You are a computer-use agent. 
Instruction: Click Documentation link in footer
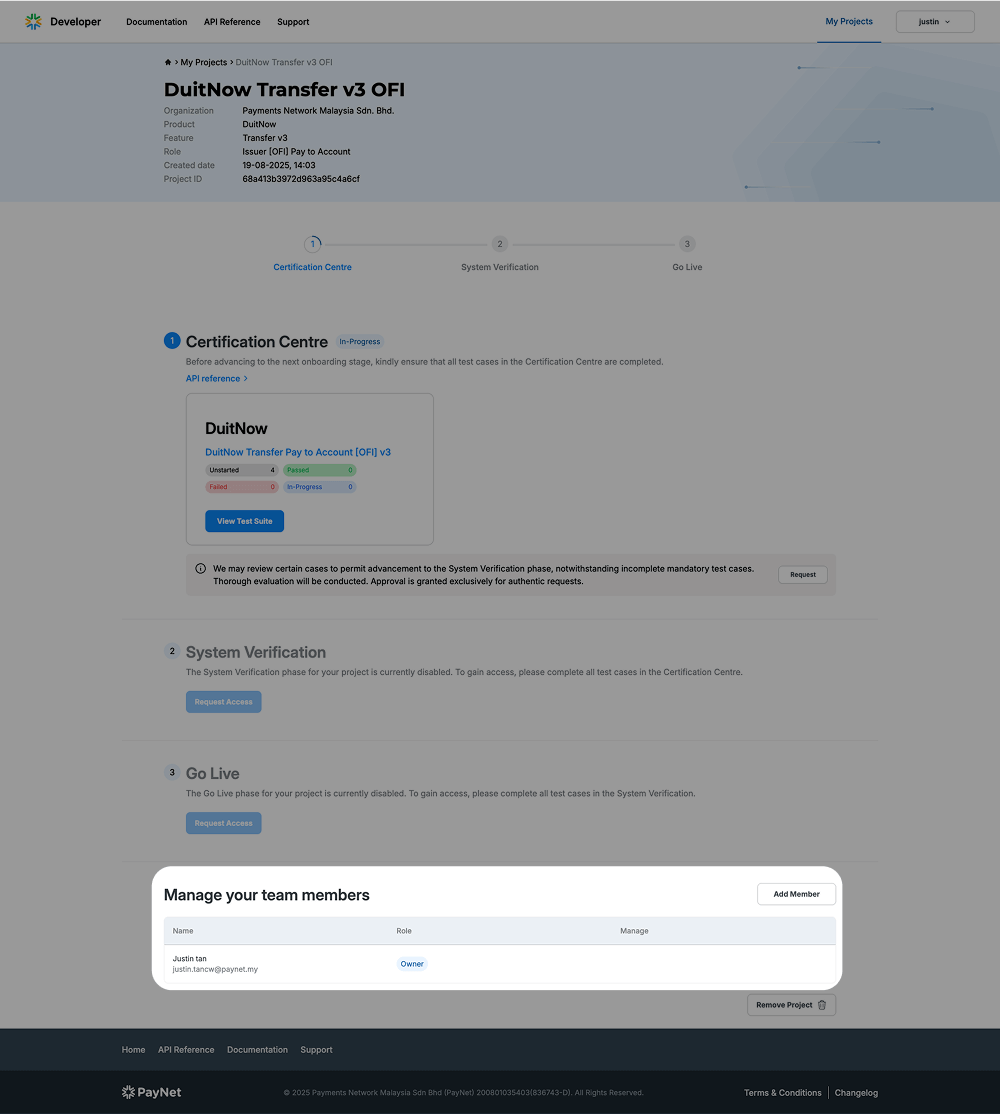pyautogui.click(x=258, y=1050)
